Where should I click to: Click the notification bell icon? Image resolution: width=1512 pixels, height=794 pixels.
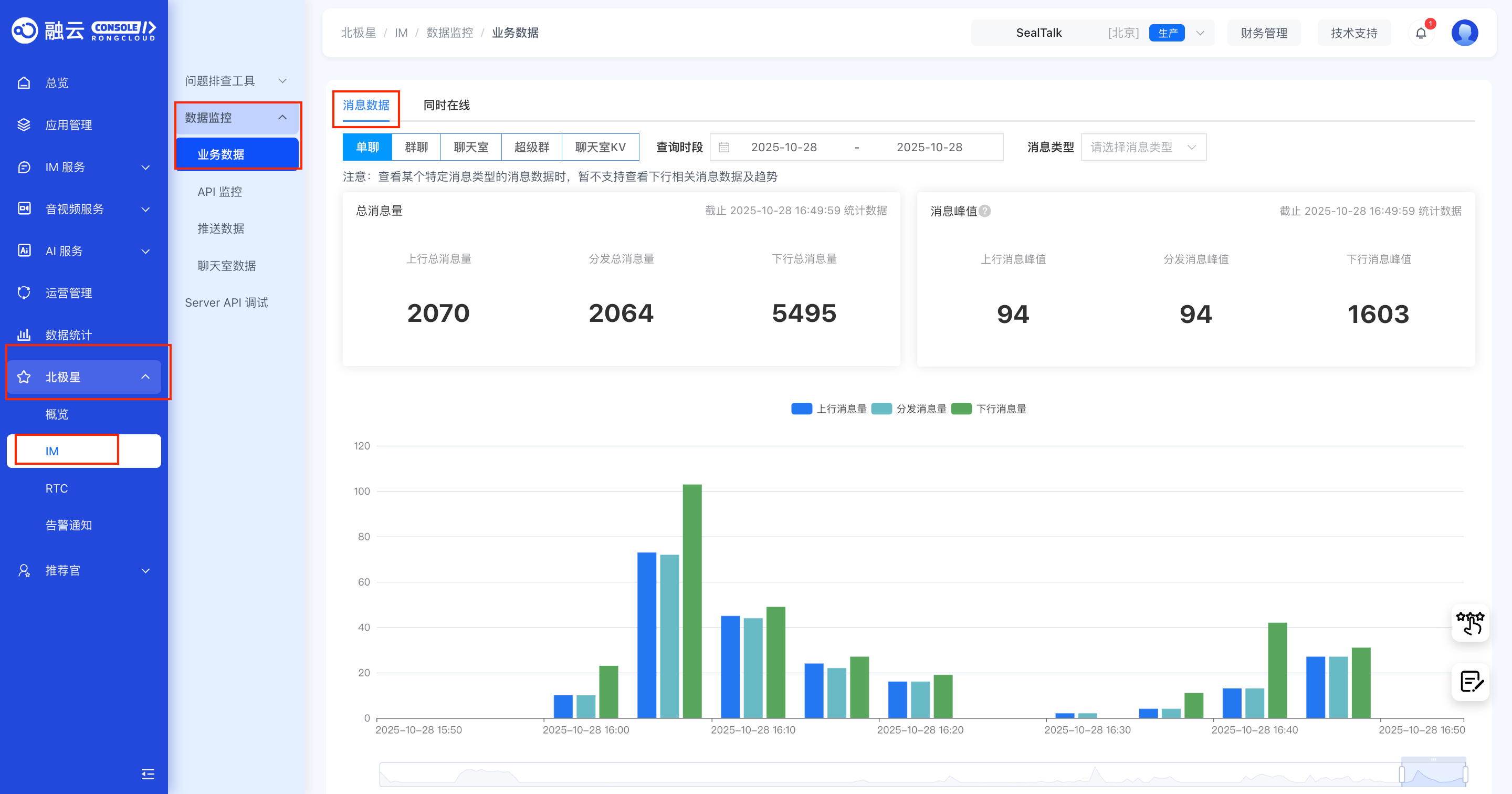coord(1421,33)
